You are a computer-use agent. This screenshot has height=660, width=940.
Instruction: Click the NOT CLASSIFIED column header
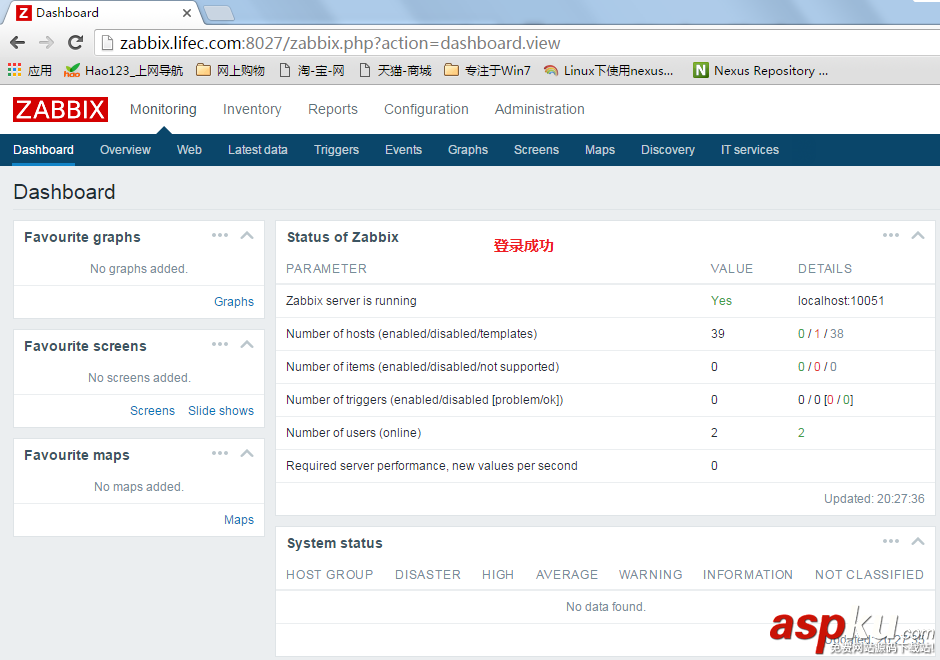[x=869, y=575]
